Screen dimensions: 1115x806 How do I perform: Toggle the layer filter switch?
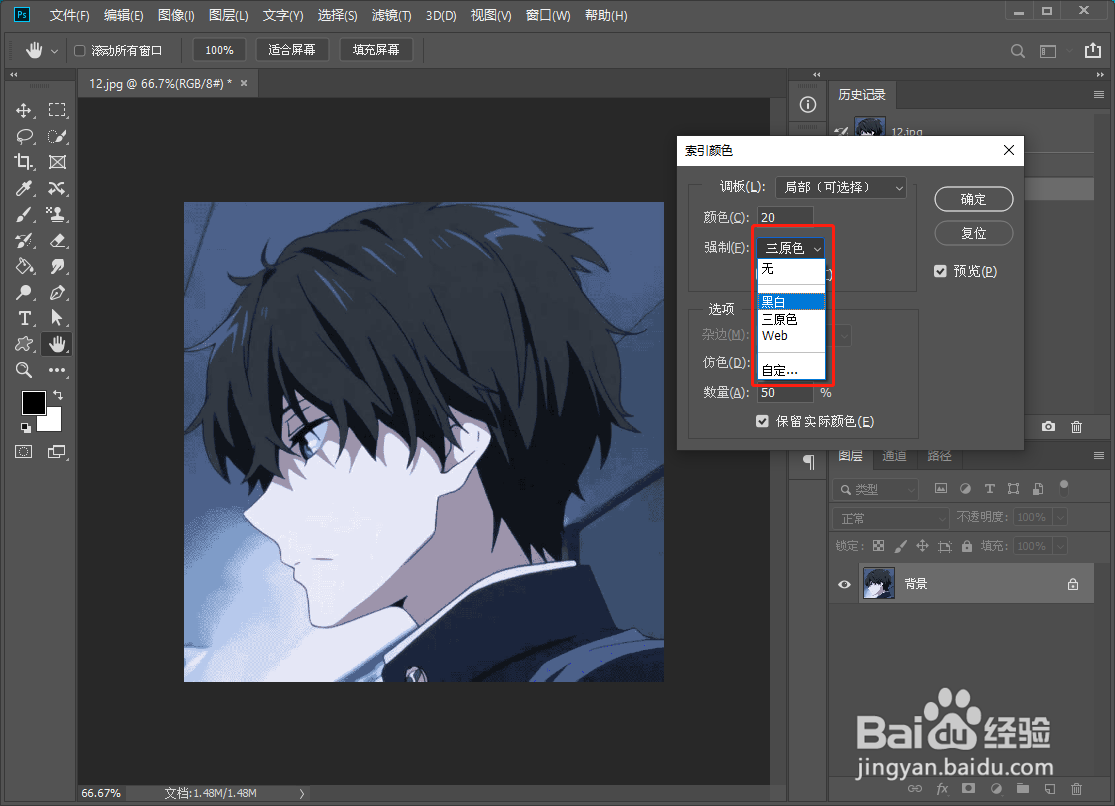(x=1064, y=488)
